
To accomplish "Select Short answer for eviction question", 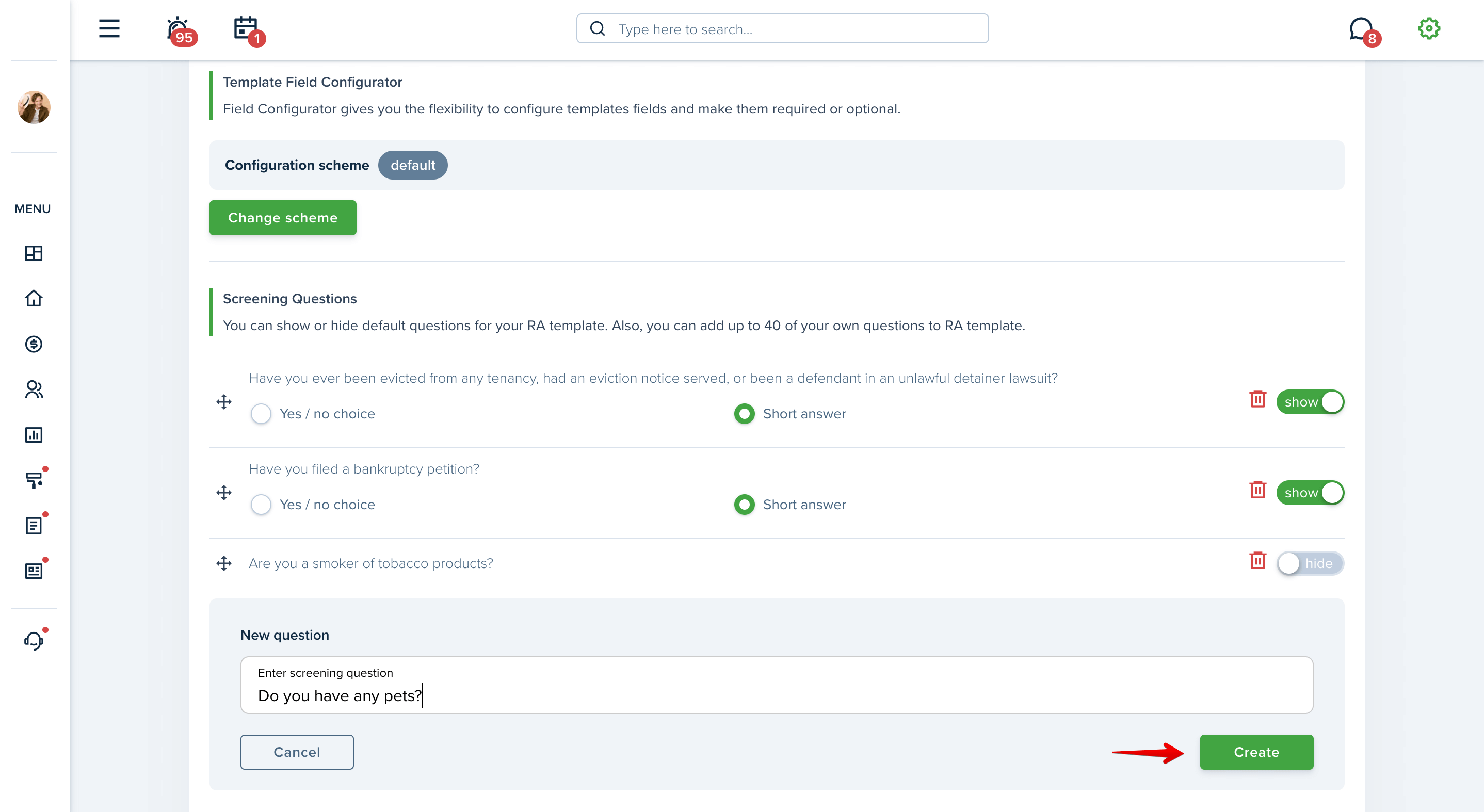I will pyautogui.click(x=744, y=414).
